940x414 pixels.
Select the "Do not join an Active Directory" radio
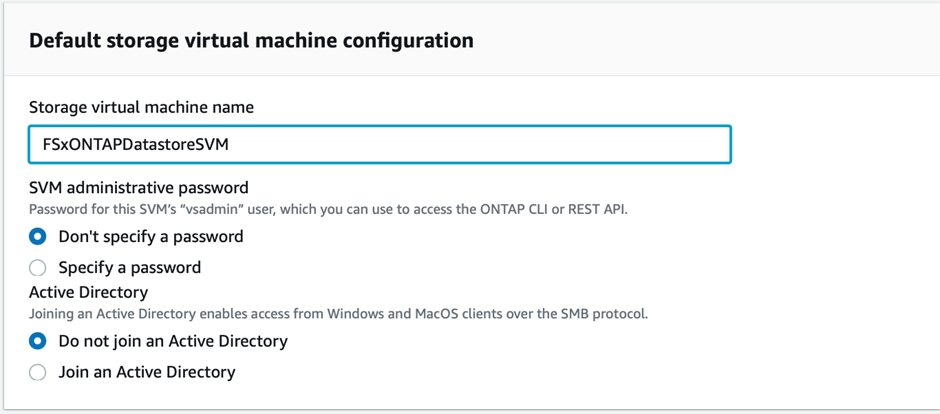pos(38,341)
